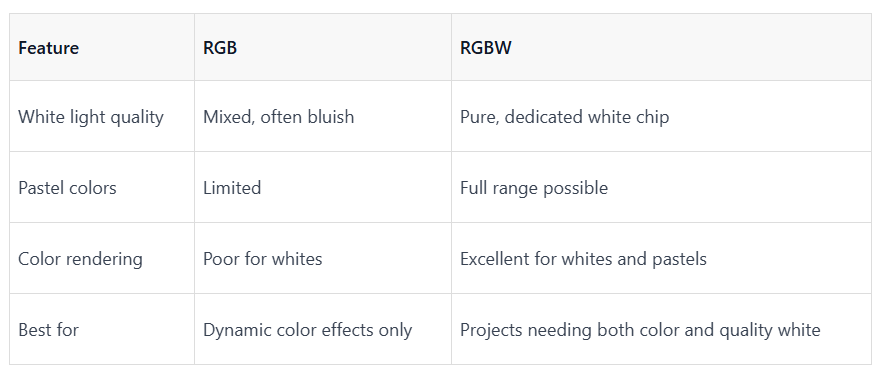Select the 'Pure, dedicated white chip' cell

pyautogui.click(x=661, y=116)
